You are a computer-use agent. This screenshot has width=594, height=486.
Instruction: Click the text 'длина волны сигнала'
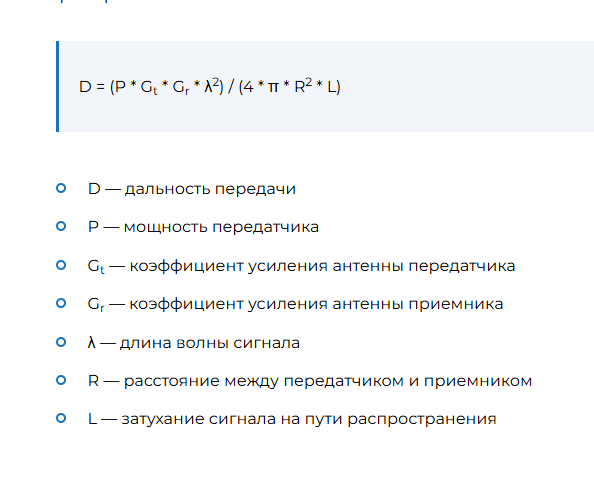210,343
